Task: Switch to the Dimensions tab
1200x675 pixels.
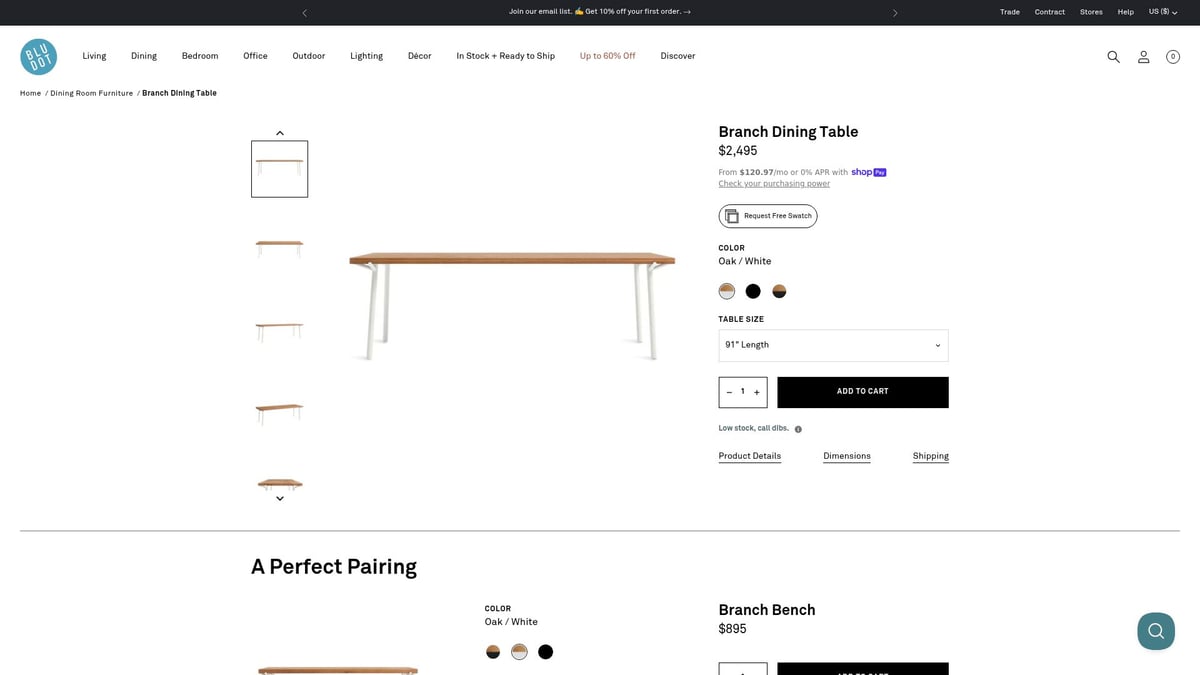Action: click(847, 456)
